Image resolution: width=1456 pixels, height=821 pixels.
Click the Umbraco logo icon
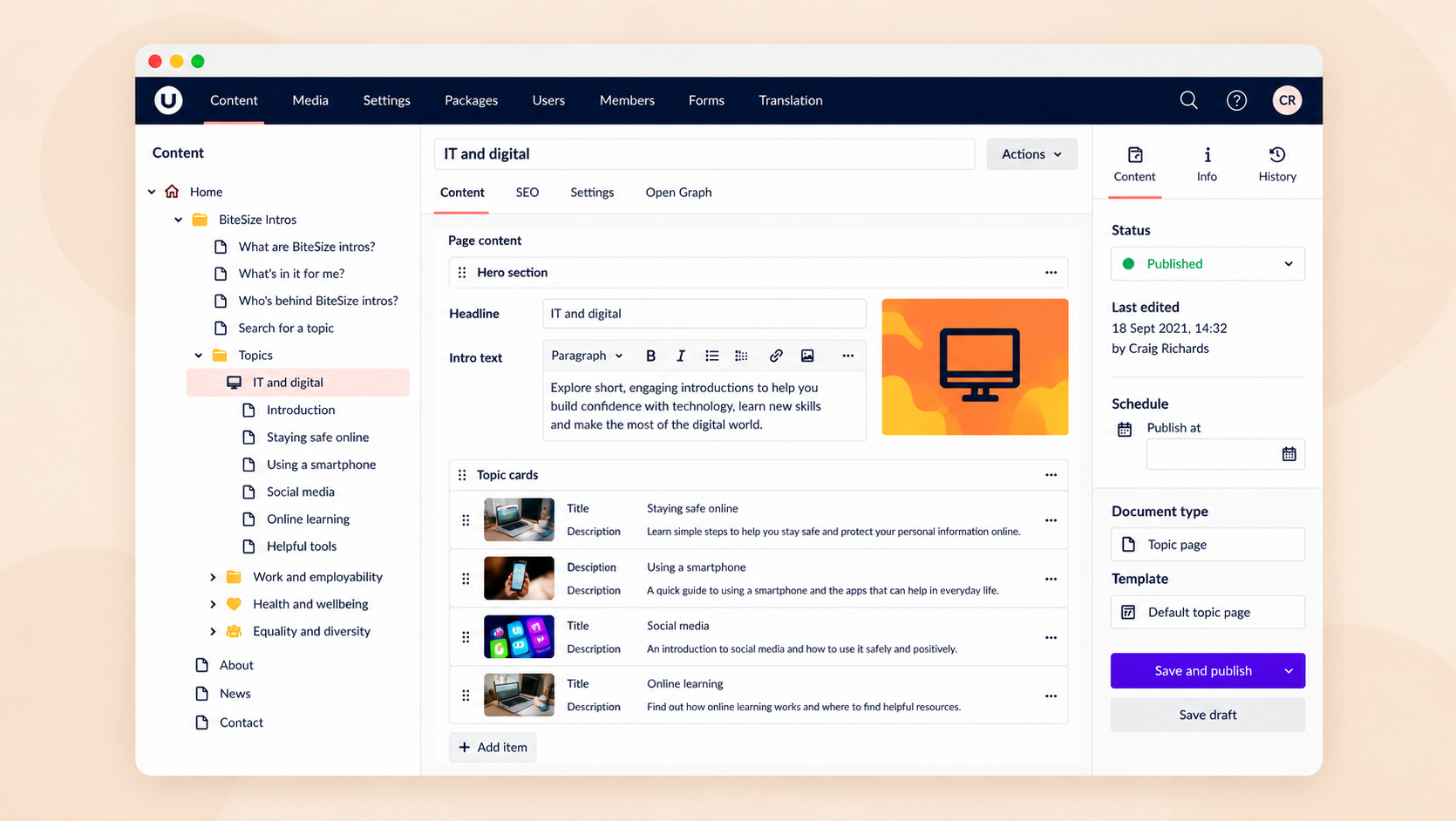click(168, 100)
